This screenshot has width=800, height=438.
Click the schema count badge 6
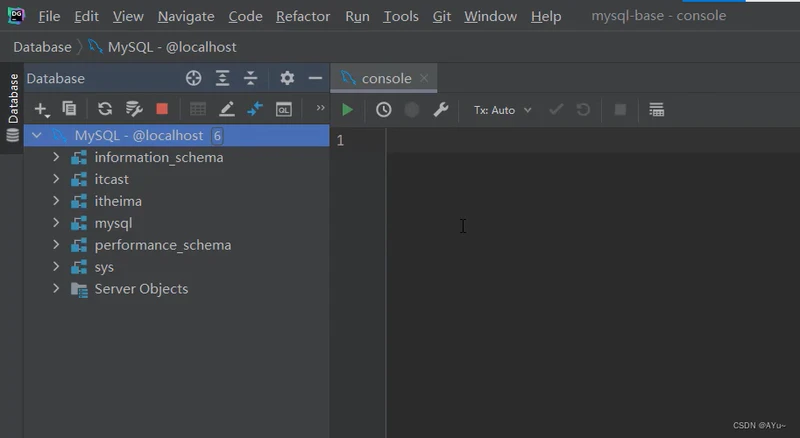217,136
